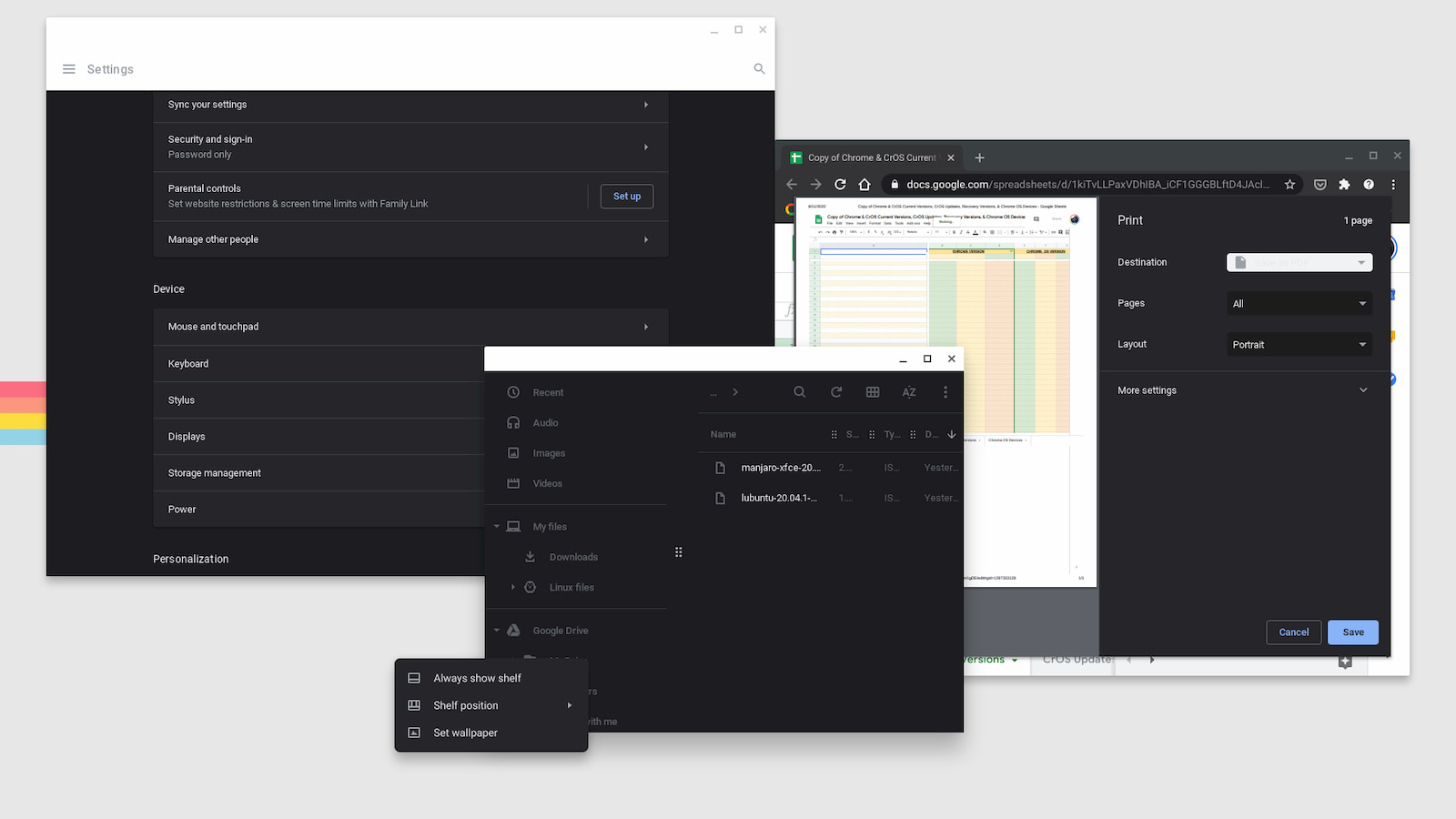Image resolution: width=1456 pixels, height=819 pixels.
Task: Open Destination dropdown in Print dialog
Action: click(1299, 262)
